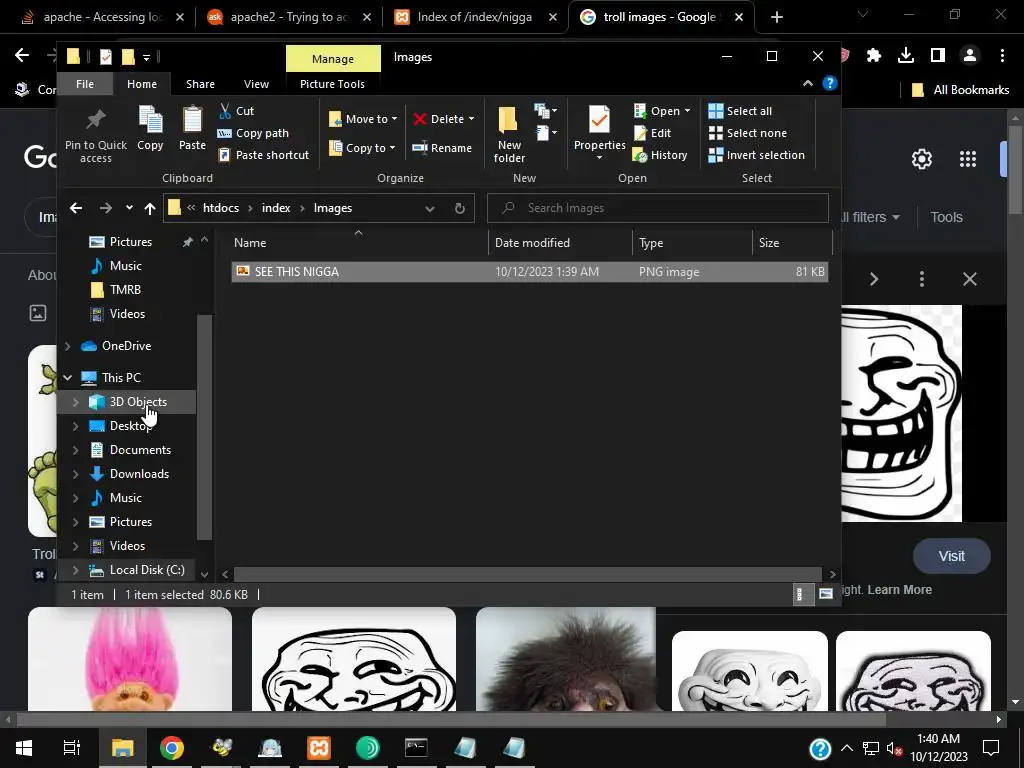
Task: Click the Visit button in the image preview
Action: tap(952, 556)
